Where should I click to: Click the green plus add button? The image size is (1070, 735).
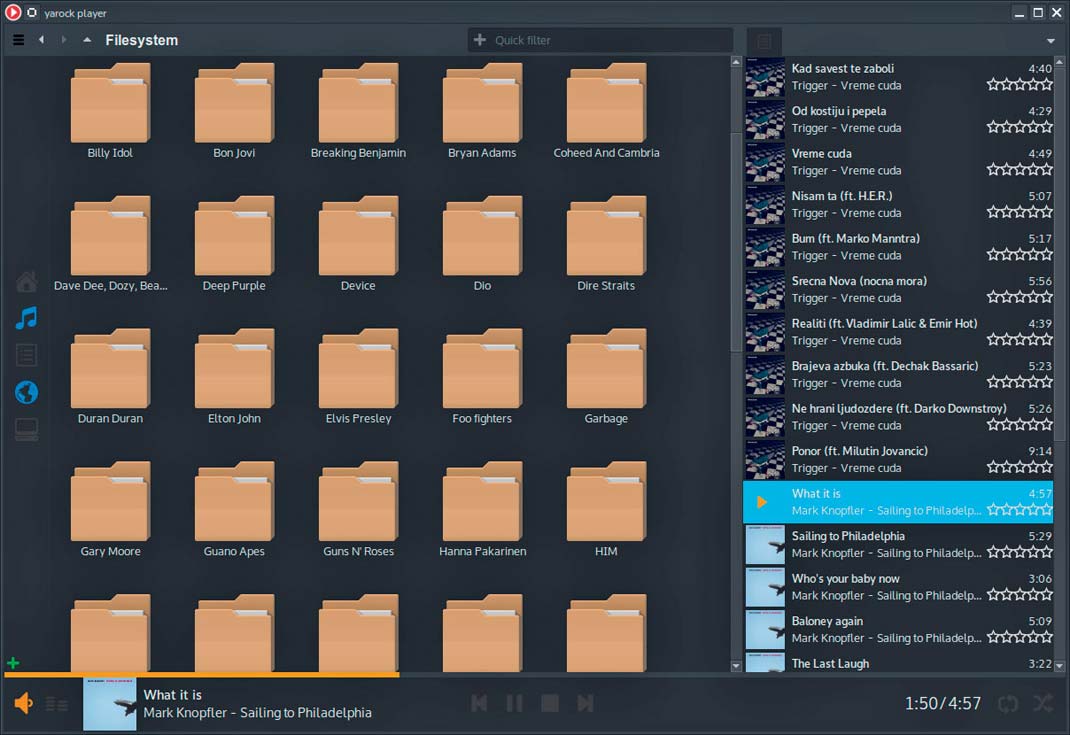pyautogui.click(x=13, y=663)
